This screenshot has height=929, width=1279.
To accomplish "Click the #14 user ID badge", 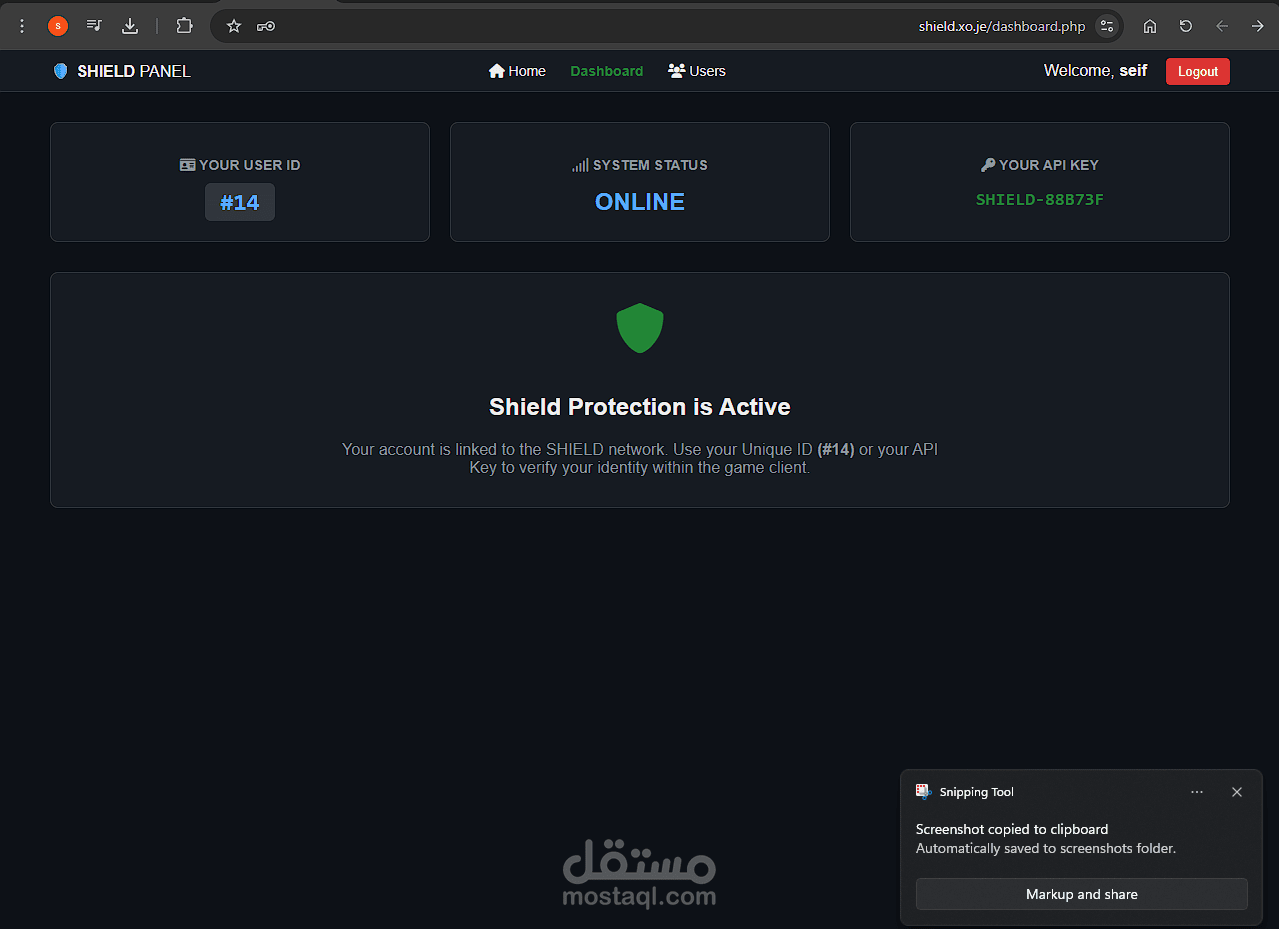I will (x=240, y=202).
